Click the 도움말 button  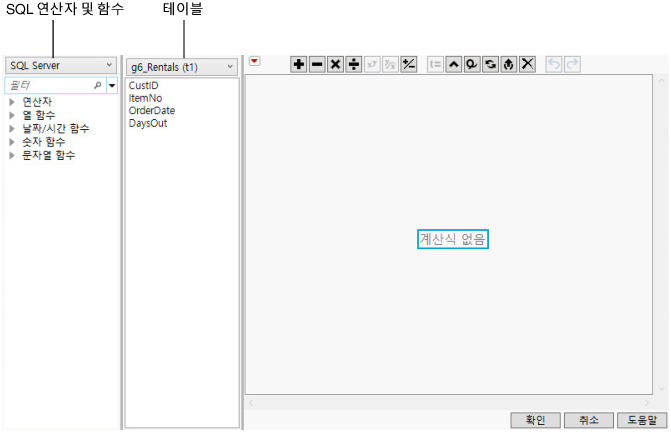click(642, 420)
